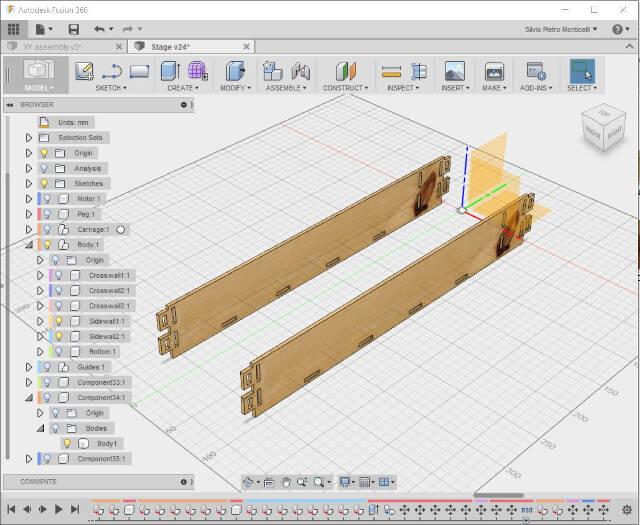Viewport: 640px width, 525px height.
Task: Open the CREATE menu
Action: [x=183, y=88]
